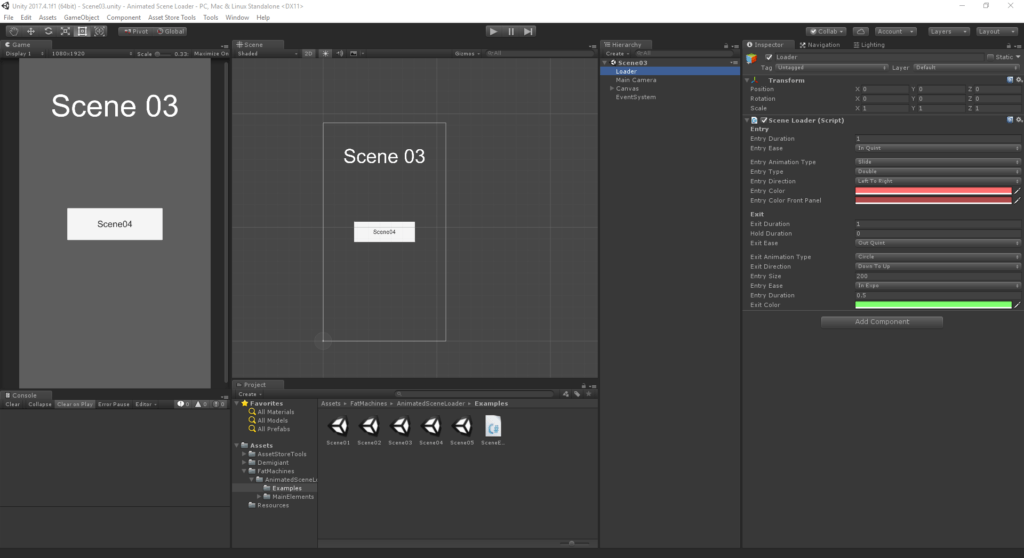Pick Entry Color with eyedropper

pos(1017,191)
